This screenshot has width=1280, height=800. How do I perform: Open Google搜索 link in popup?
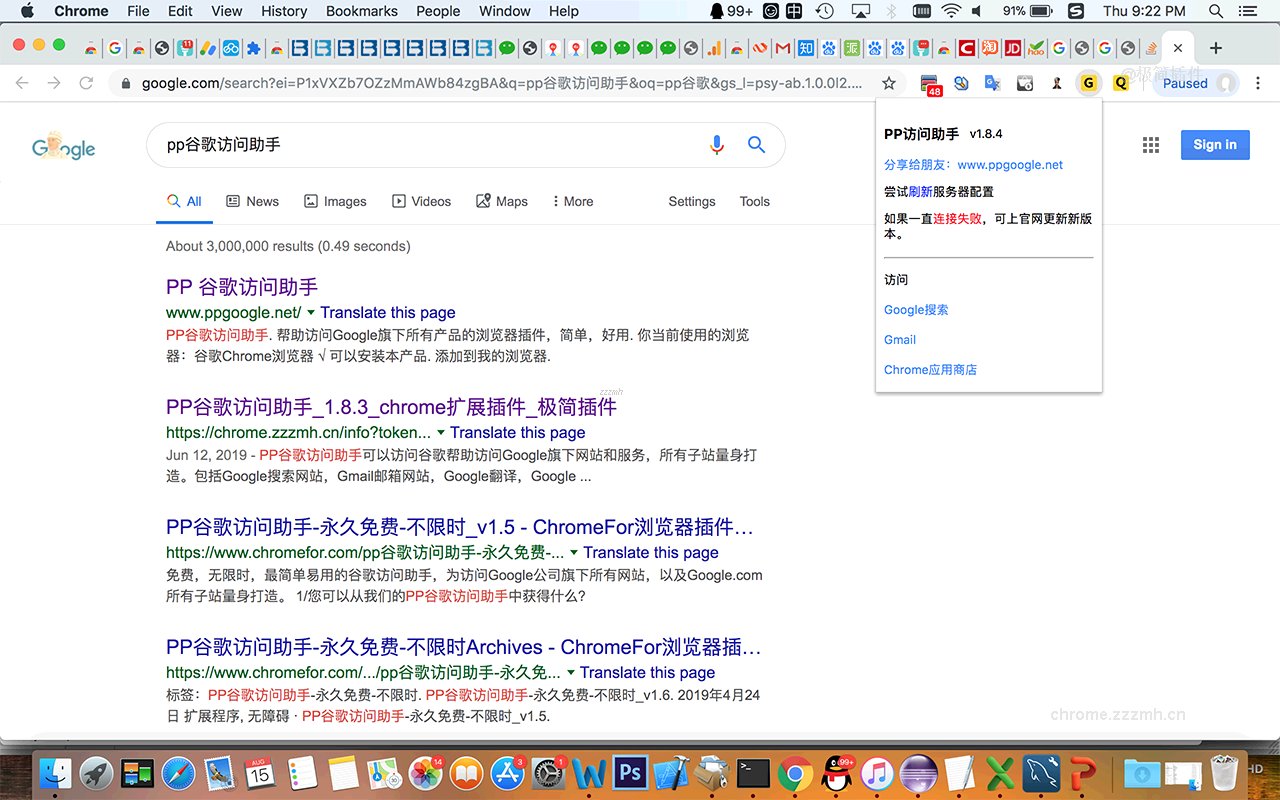(916, 310)
